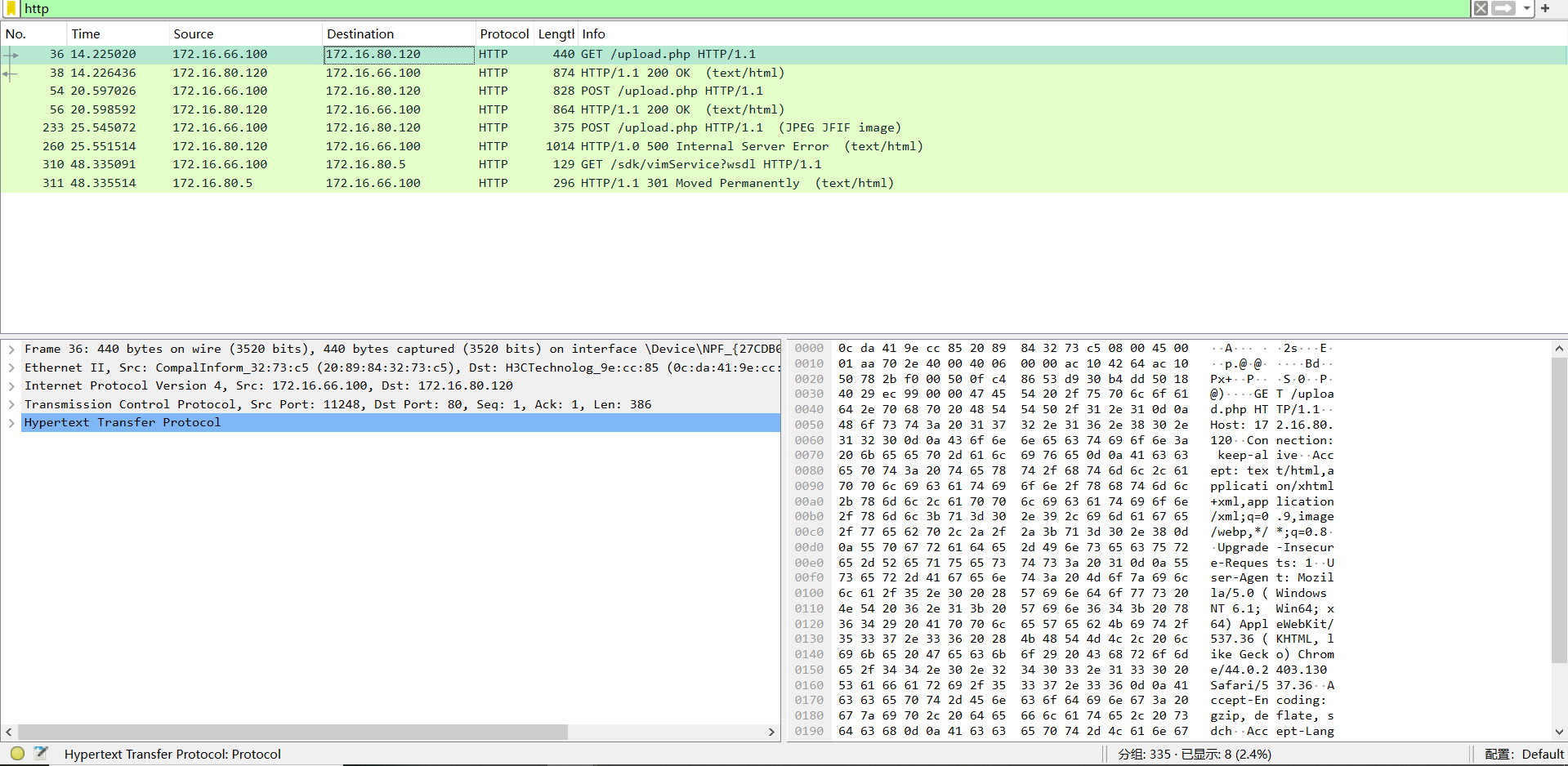Sort packets by Info column
Image resolution: width=1568 pixels, height=766 pixels.
coord(1073,33)
